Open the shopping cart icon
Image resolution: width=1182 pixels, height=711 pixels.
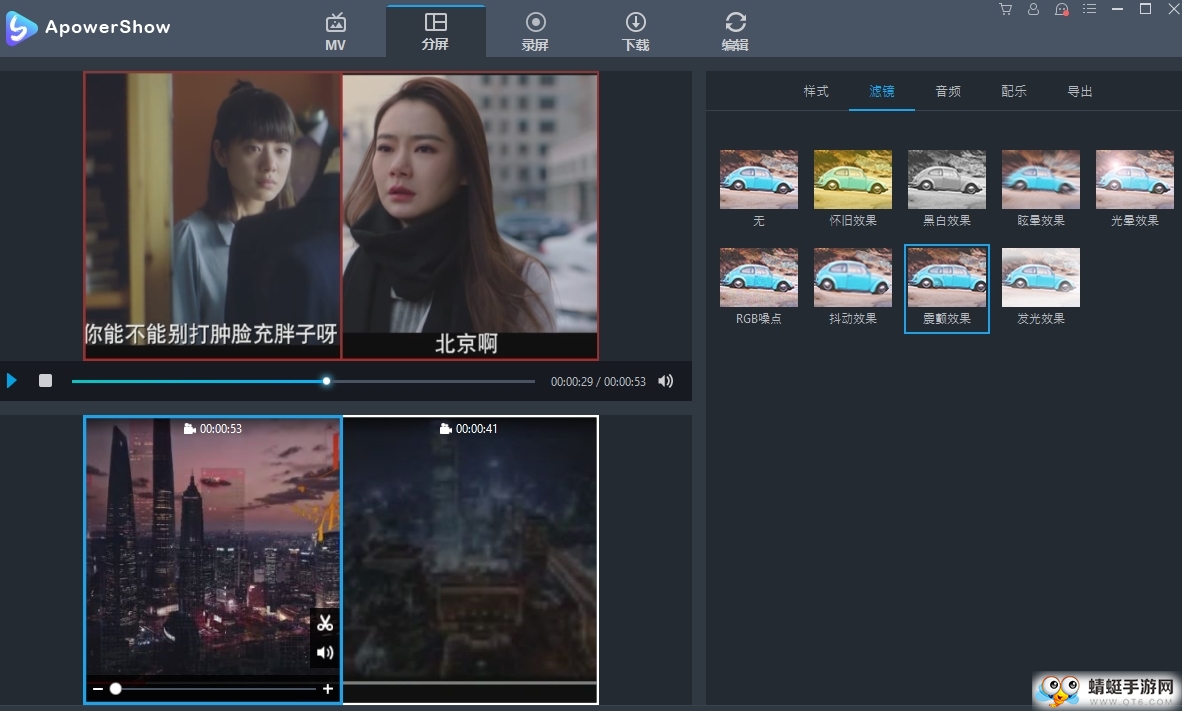tap(1006, 9)
